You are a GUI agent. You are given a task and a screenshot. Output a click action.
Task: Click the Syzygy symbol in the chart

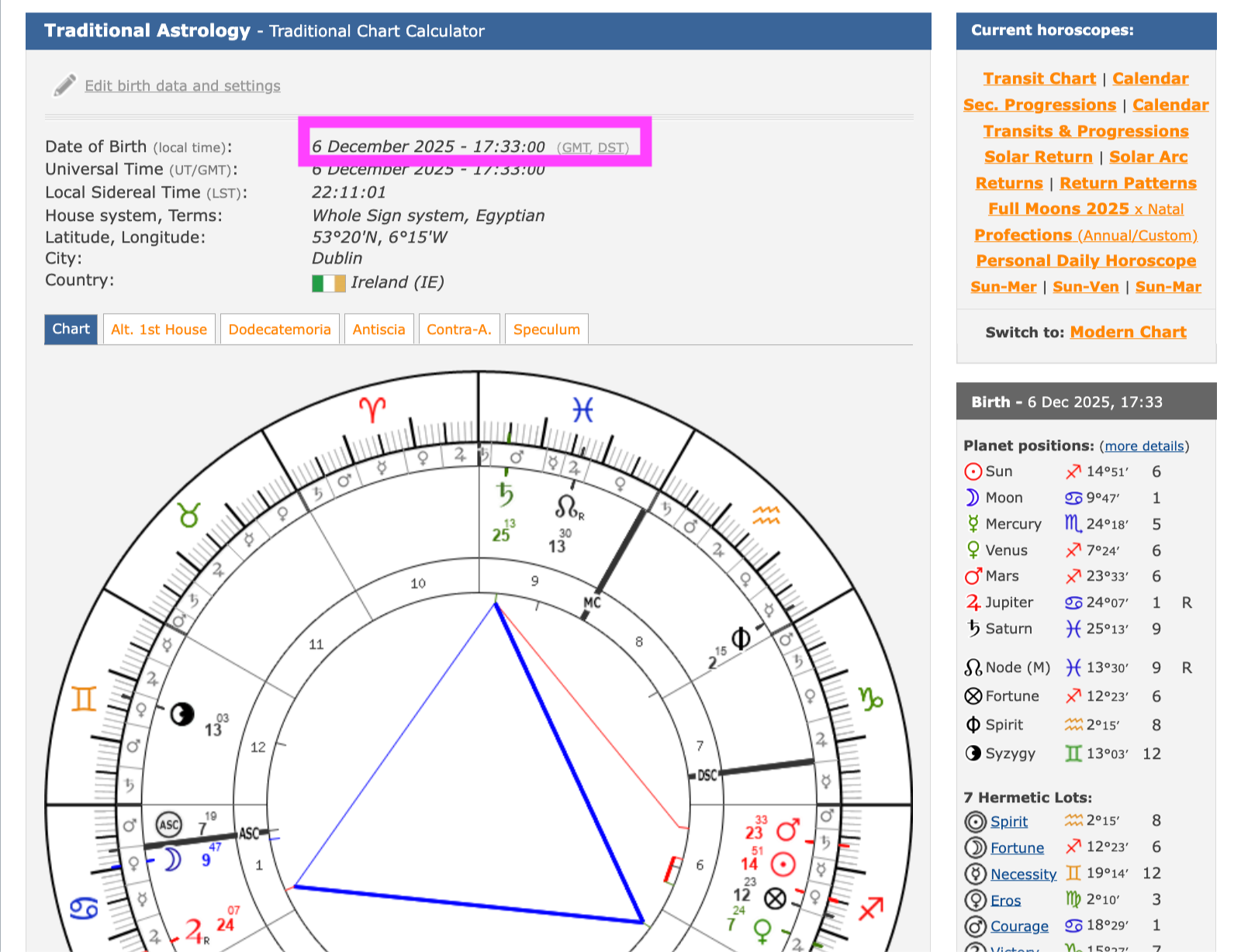tap(182, 714)
